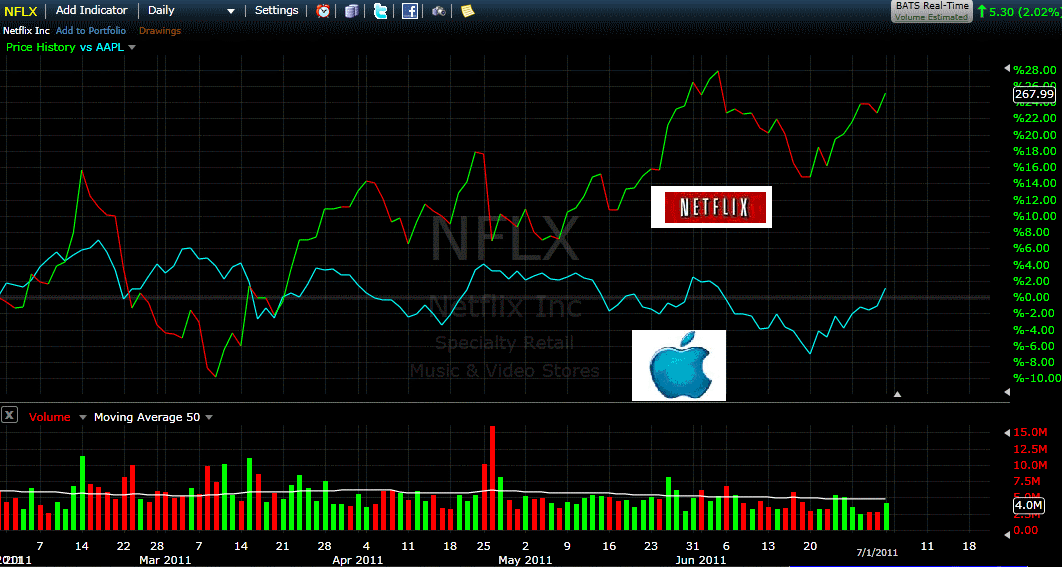Click the database stack icon
1062x567 pixels.
click(x=352, y=11)
